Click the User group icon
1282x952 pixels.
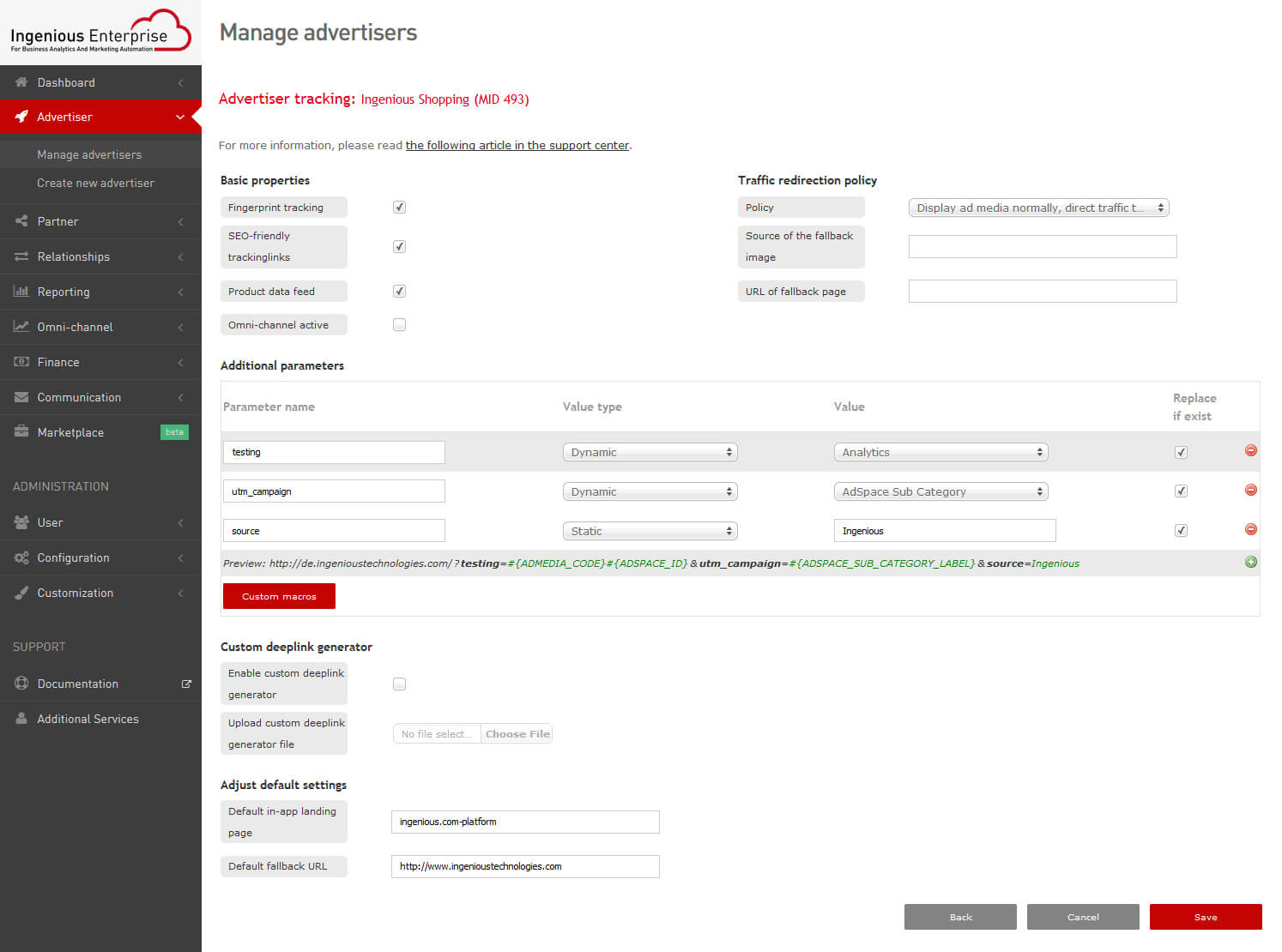click(x=21, y=522)
